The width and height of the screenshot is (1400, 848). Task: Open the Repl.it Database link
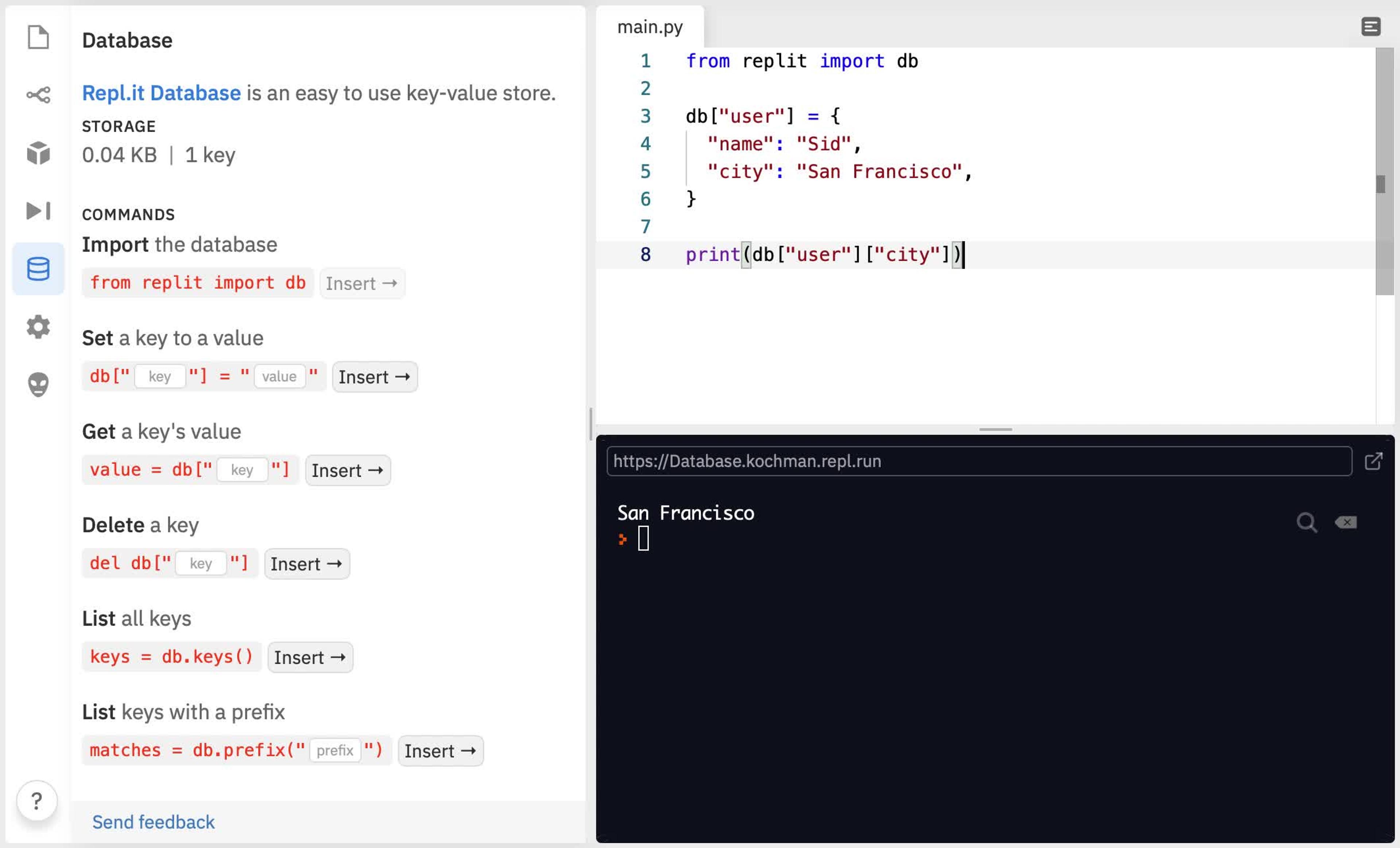[x=162, y=93]
